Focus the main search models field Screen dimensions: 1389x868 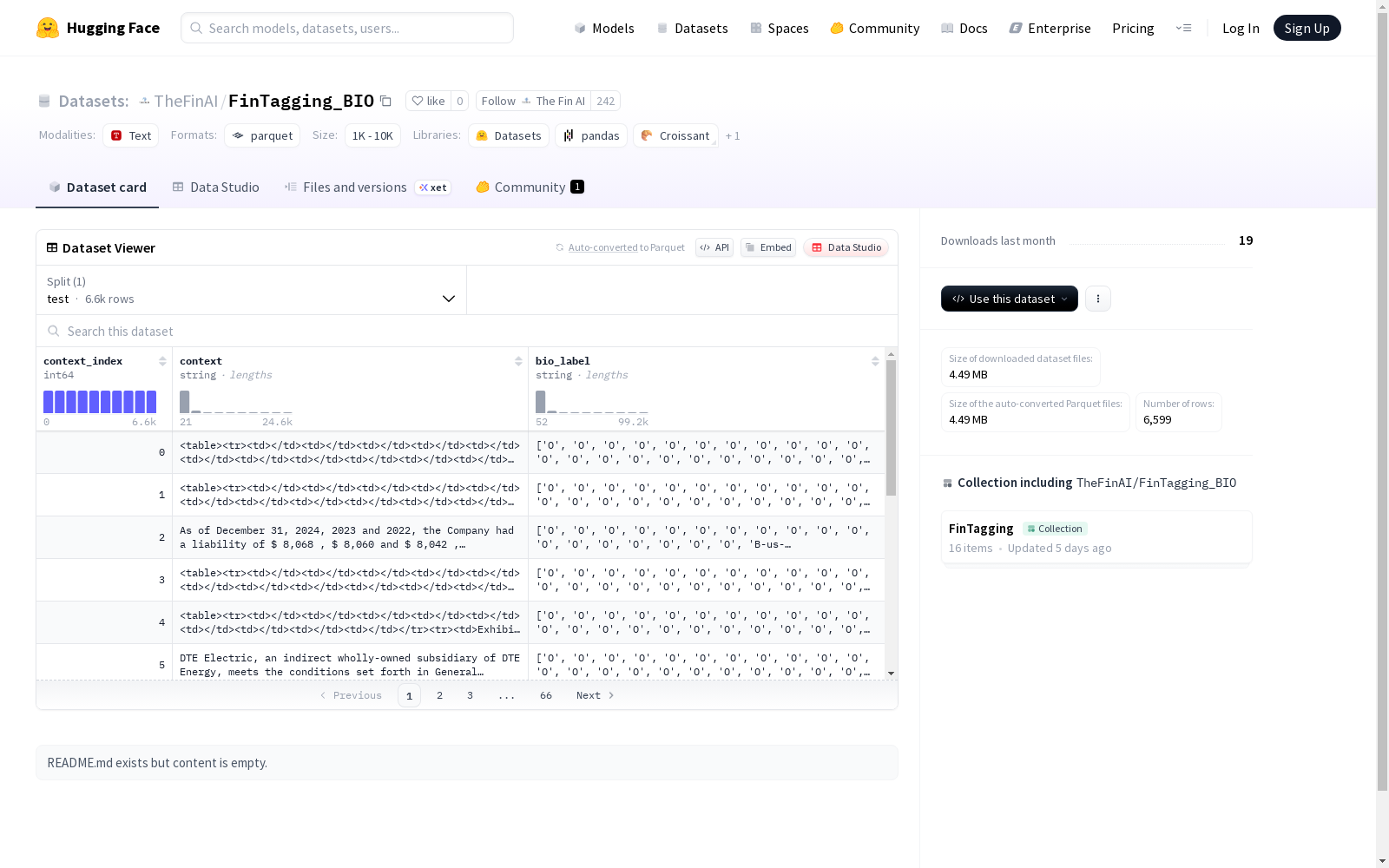pyautogui.click(x=347, y=28)
